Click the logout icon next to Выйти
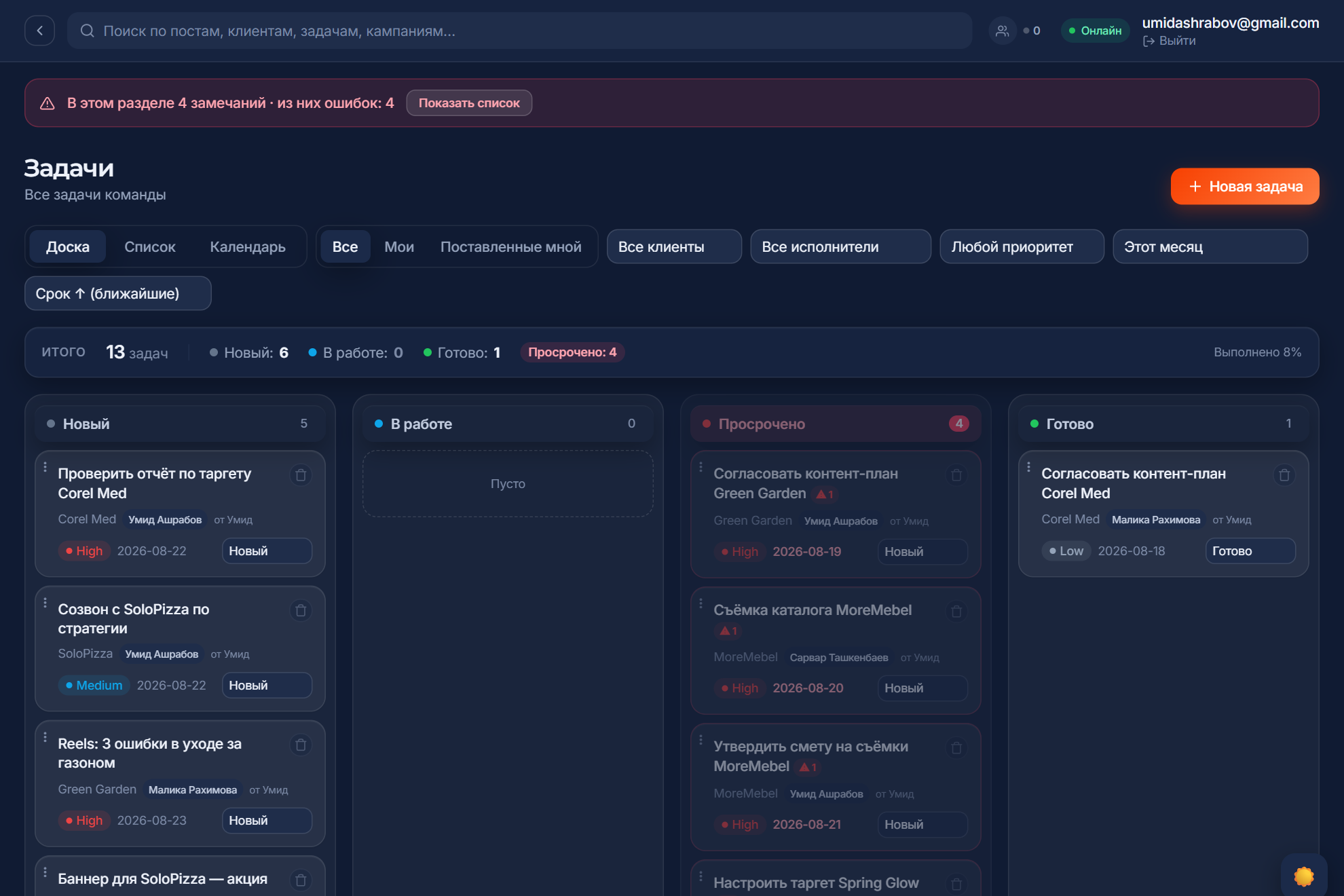This screenshot has height=896, width=1344. click(1149, 41)
